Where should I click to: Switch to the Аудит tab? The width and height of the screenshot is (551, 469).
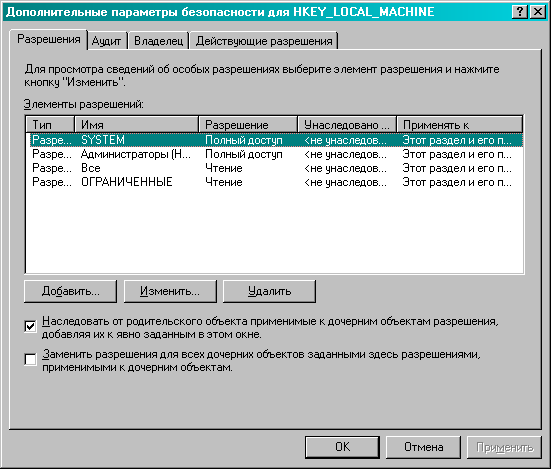pos(106,41)
